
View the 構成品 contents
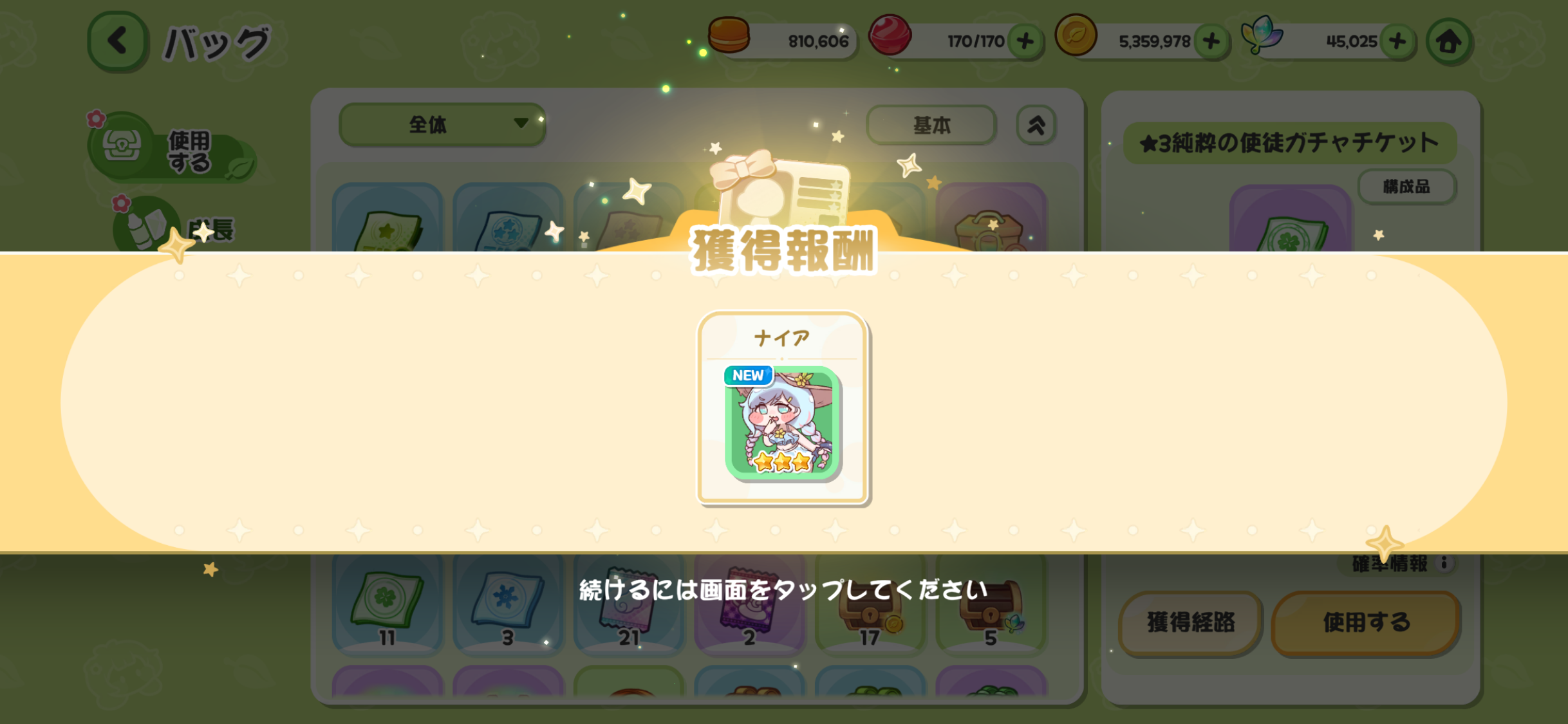pos(1406,187)
